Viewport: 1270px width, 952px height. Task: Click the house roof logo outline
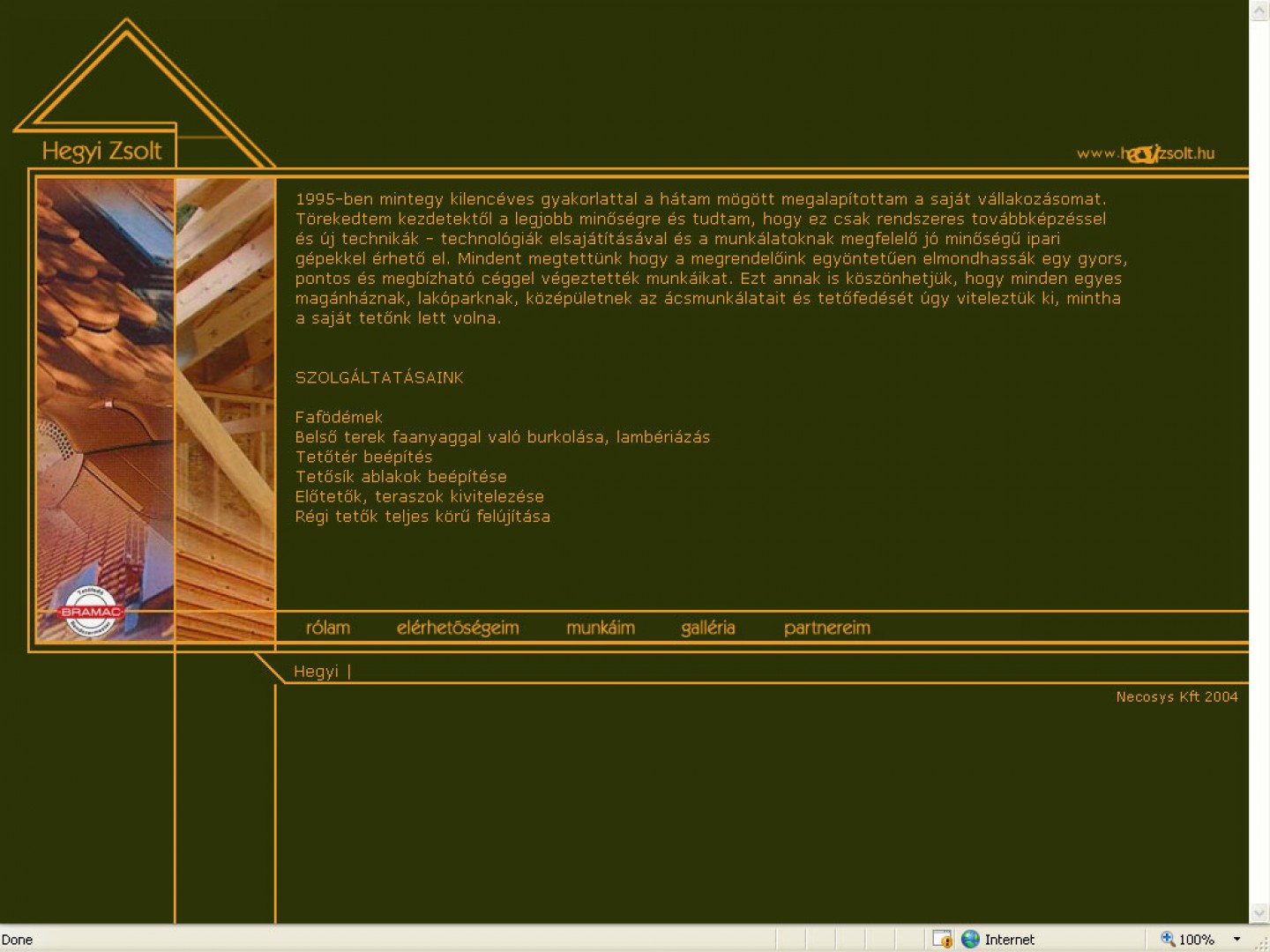(127, 81)
